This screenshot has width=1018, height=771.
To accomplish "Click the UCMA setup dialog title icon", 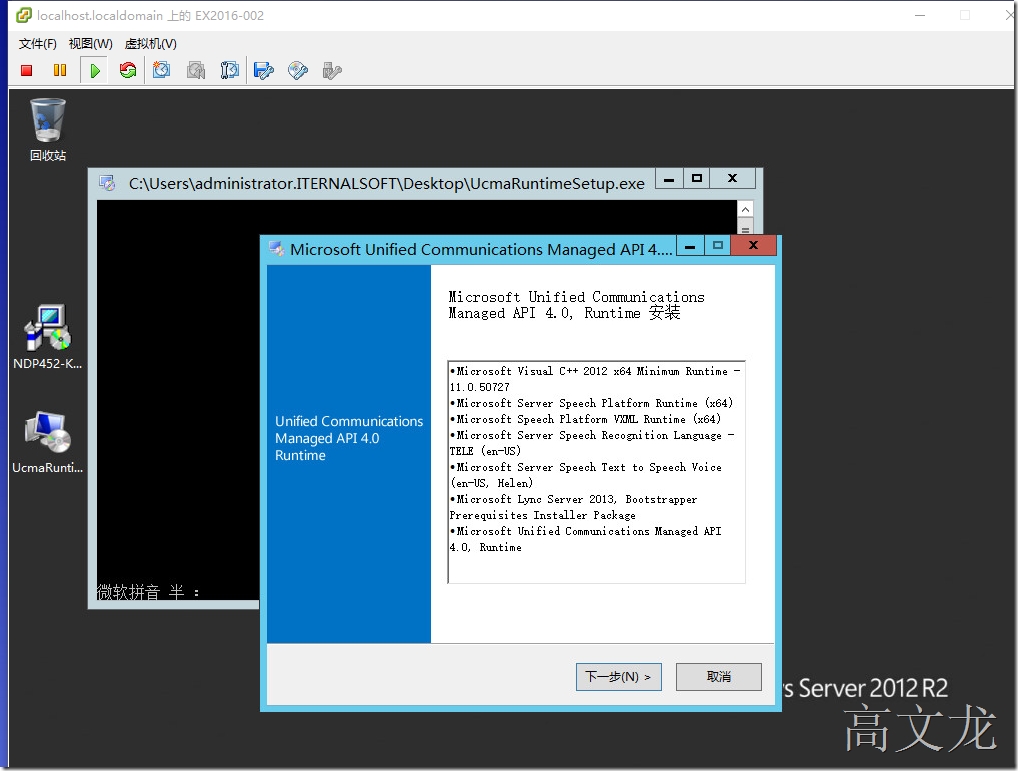I will click(277, 249).
